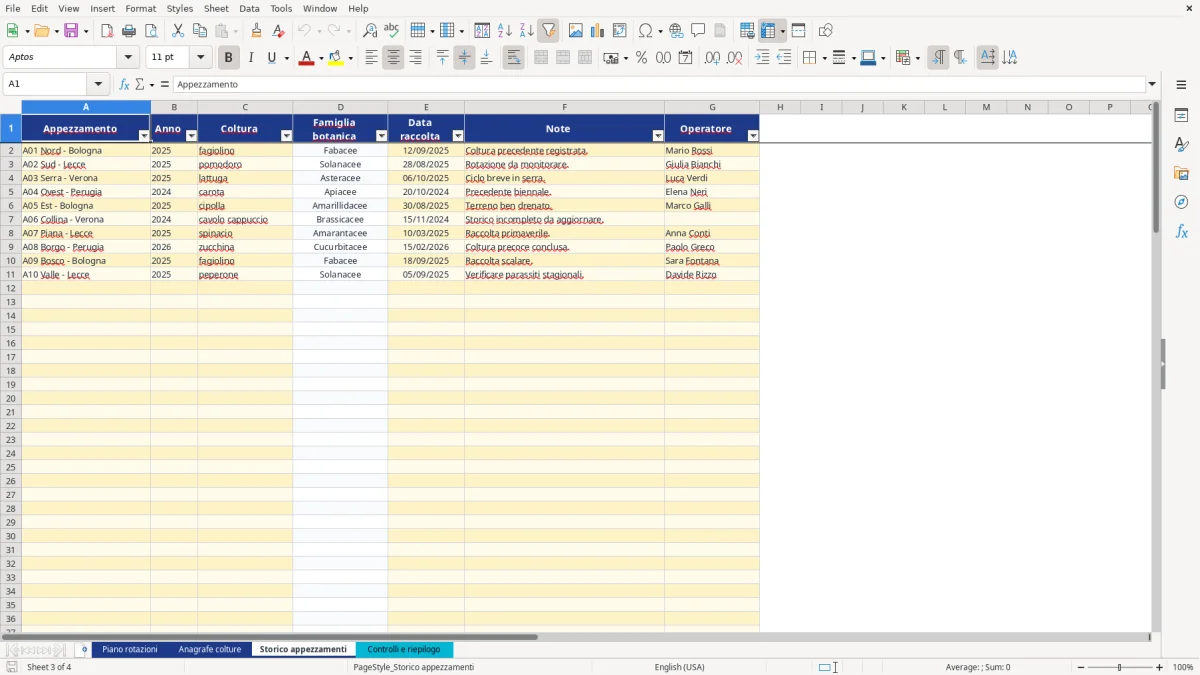Open the Data menu
1200x675 pixels.
tap(249, 8)
